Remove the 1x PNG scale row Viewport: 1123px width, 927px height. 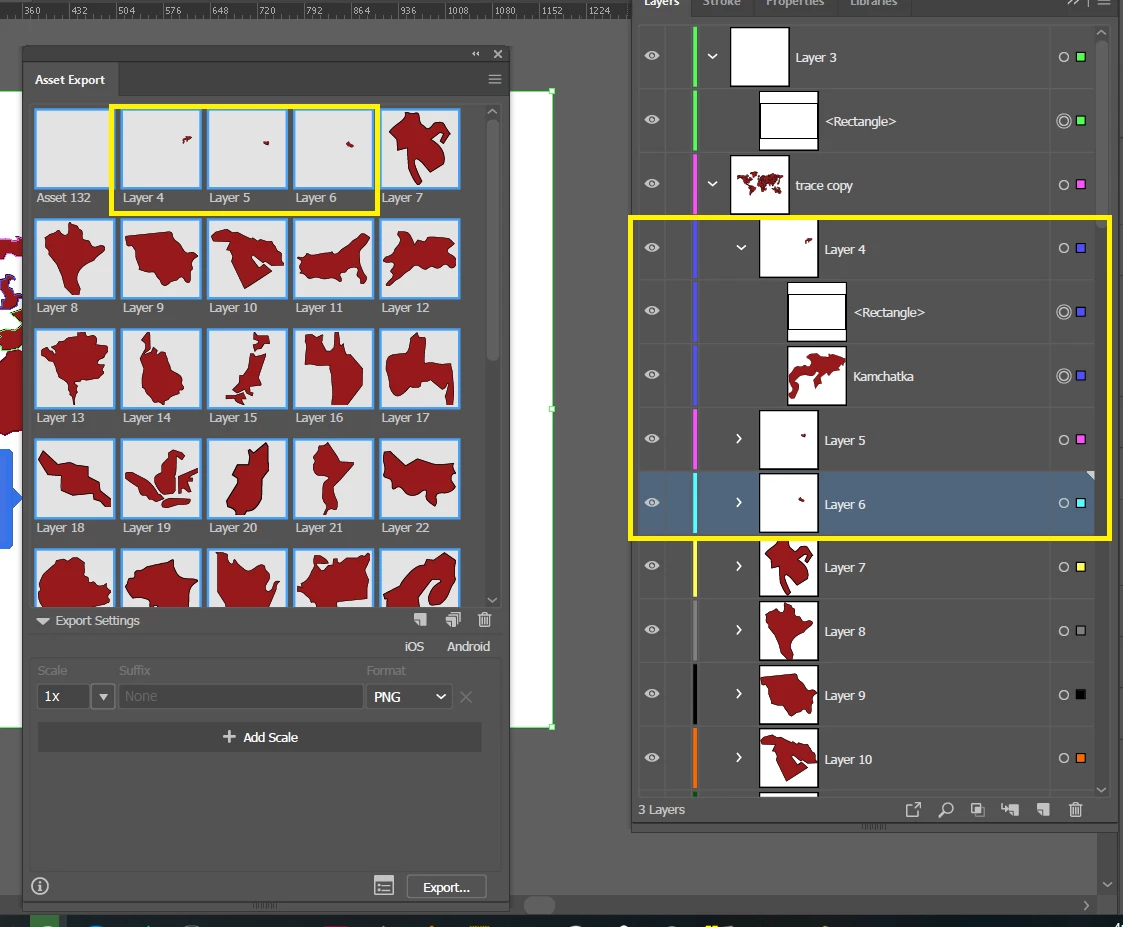click(x=466, y=696)
